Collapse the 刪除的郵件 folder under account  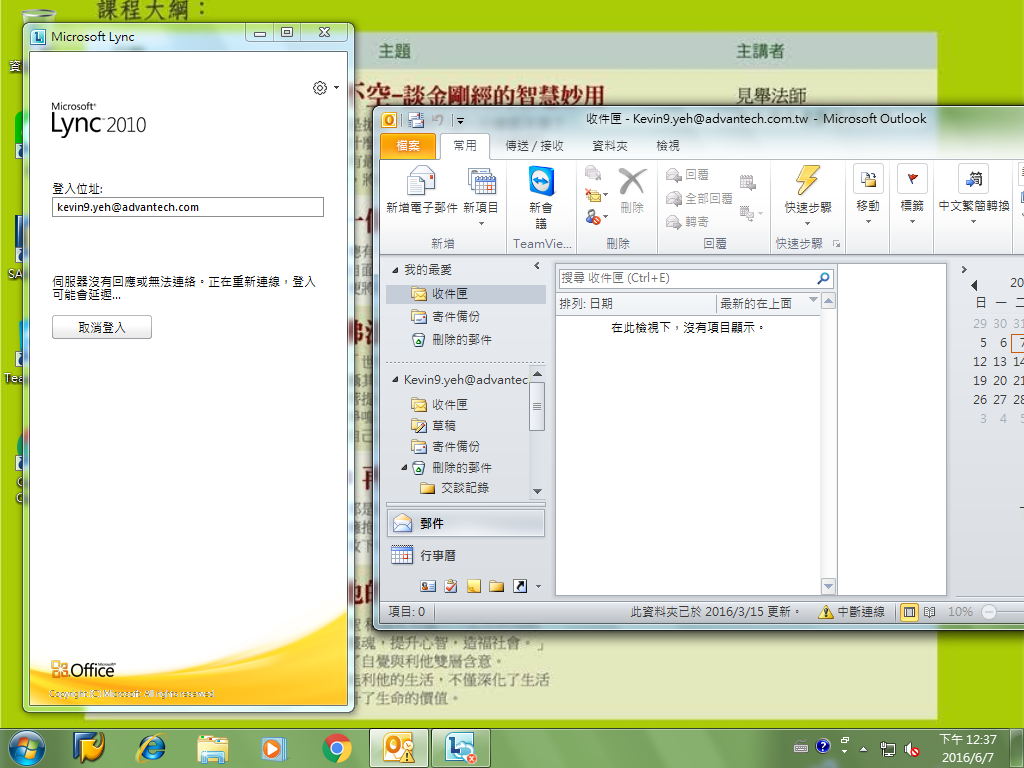[404, 468]
